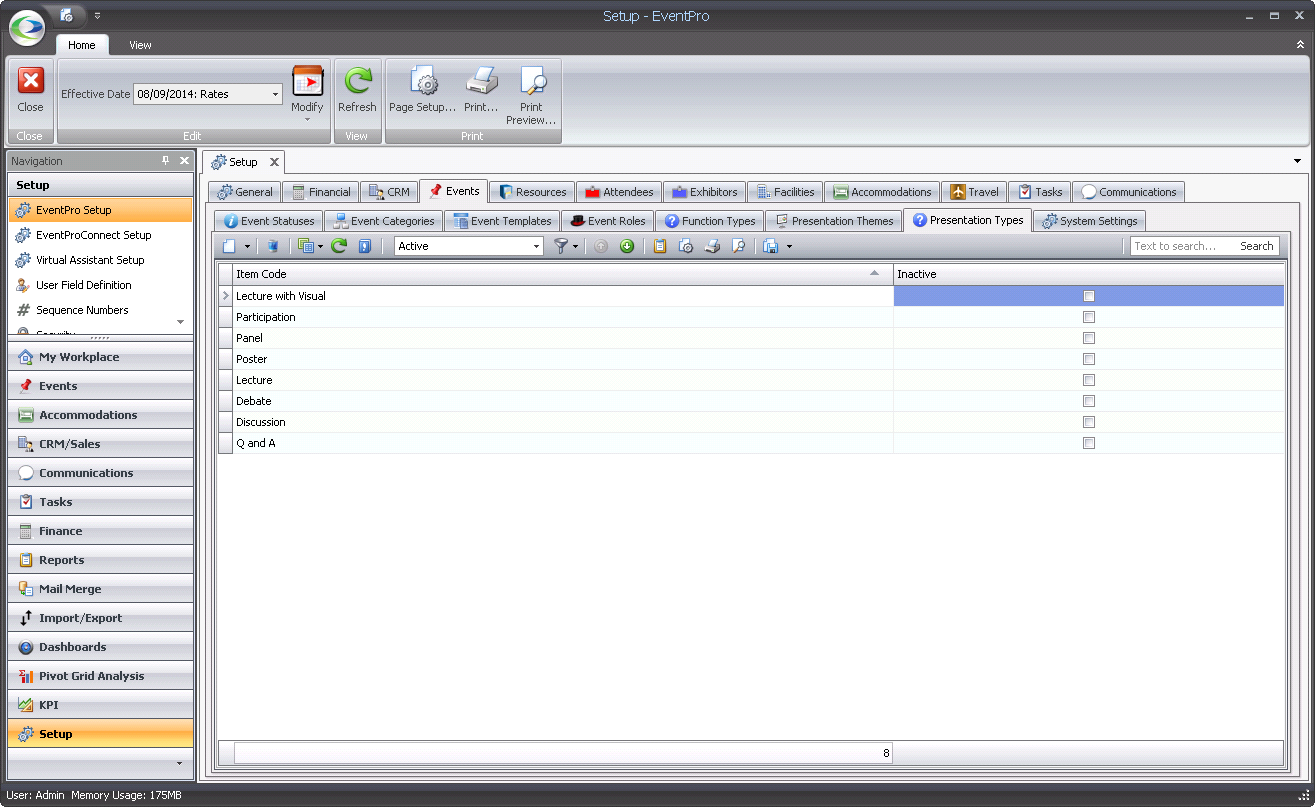
Task: Pin the Navigation panel with pushpin icon
Action: pos(166,161)
